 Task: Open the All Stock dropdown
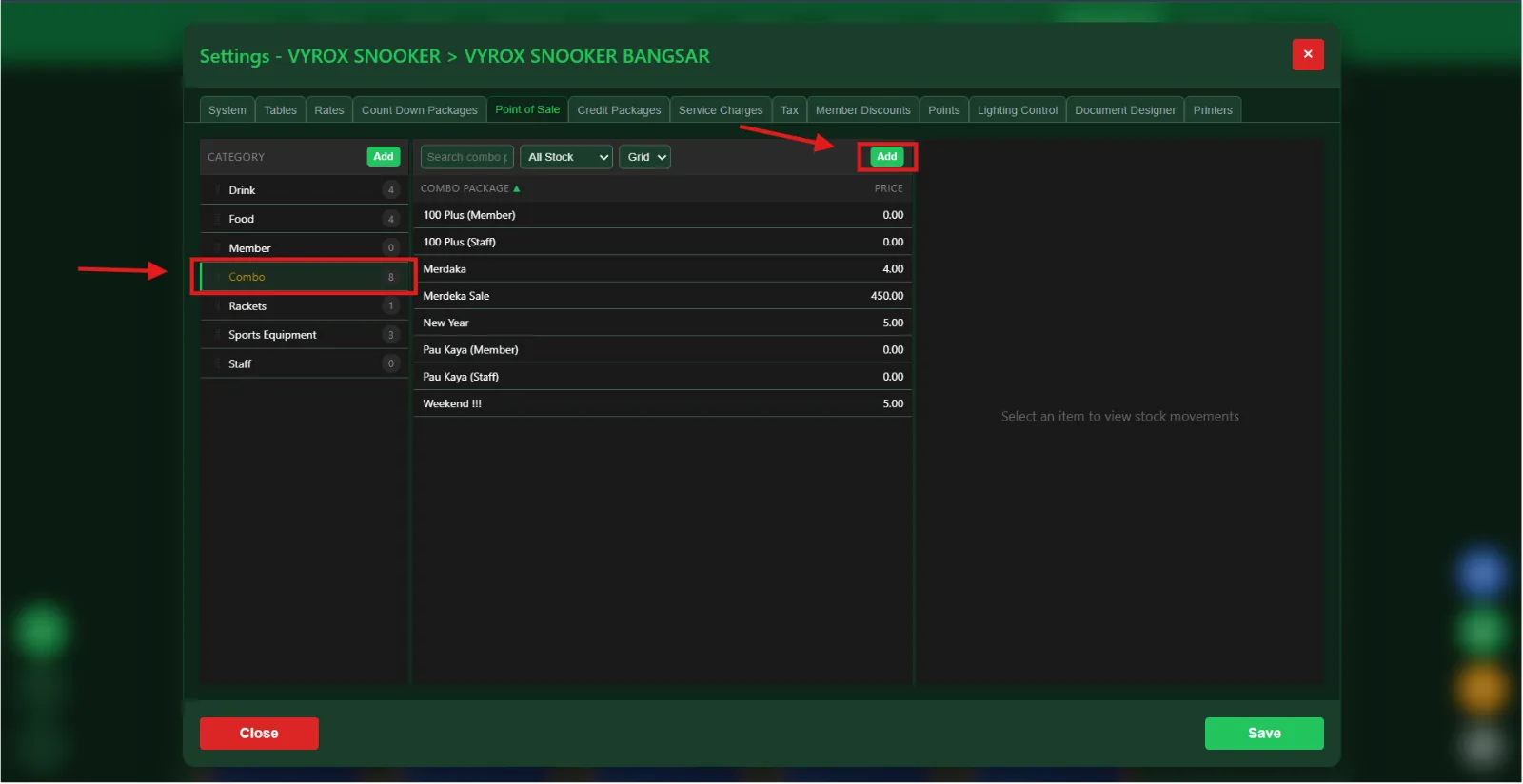(566, 157)
